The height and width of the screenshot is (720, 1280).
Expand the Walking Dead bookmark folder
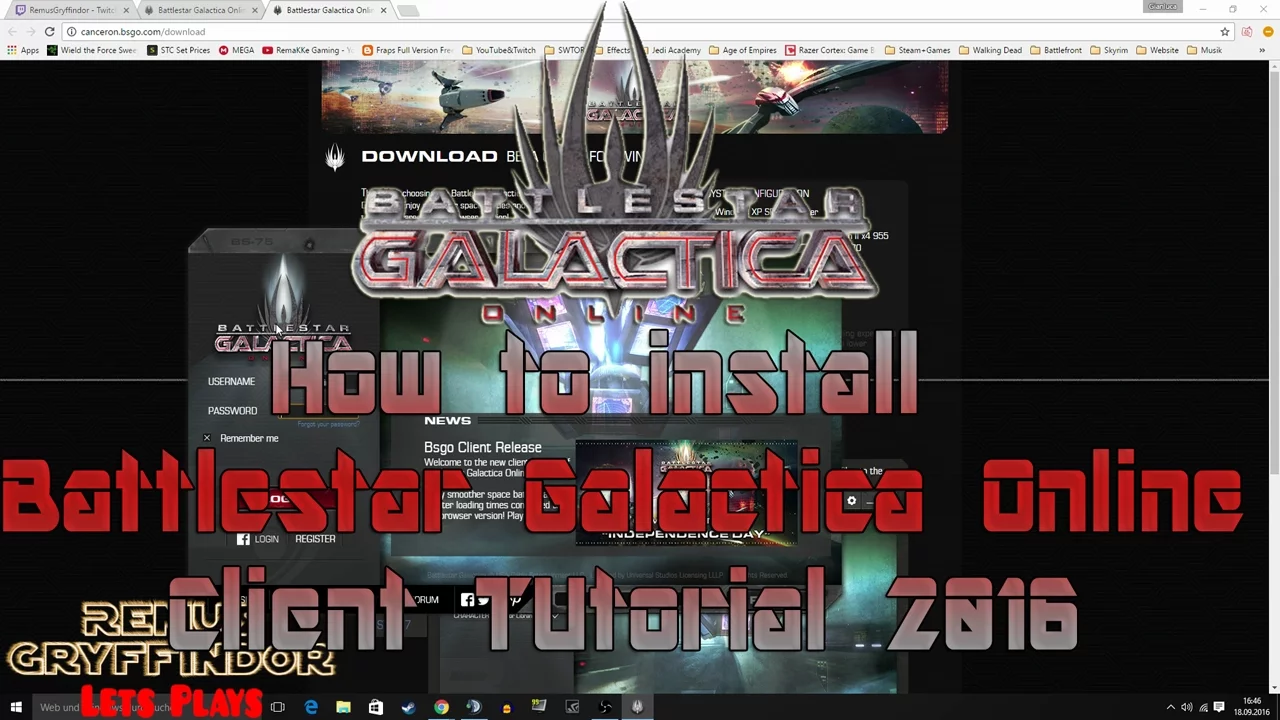[x=990, y=50]
